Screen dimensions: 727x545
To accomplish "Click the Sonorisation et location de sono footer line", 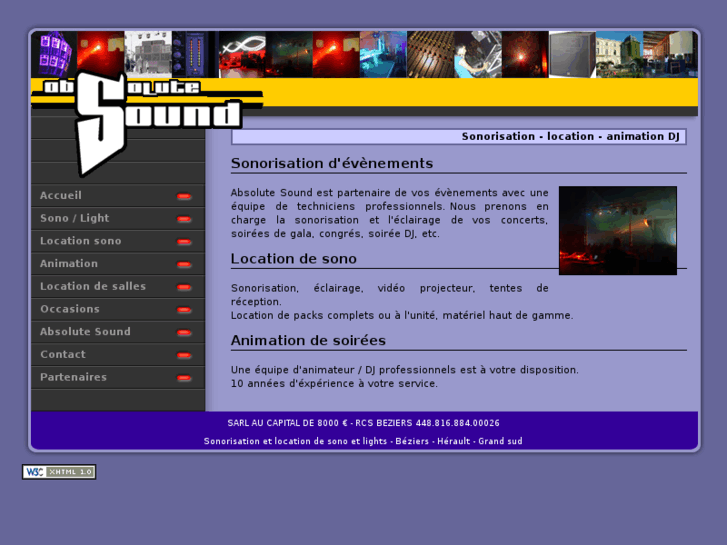I will coord(363,441).
